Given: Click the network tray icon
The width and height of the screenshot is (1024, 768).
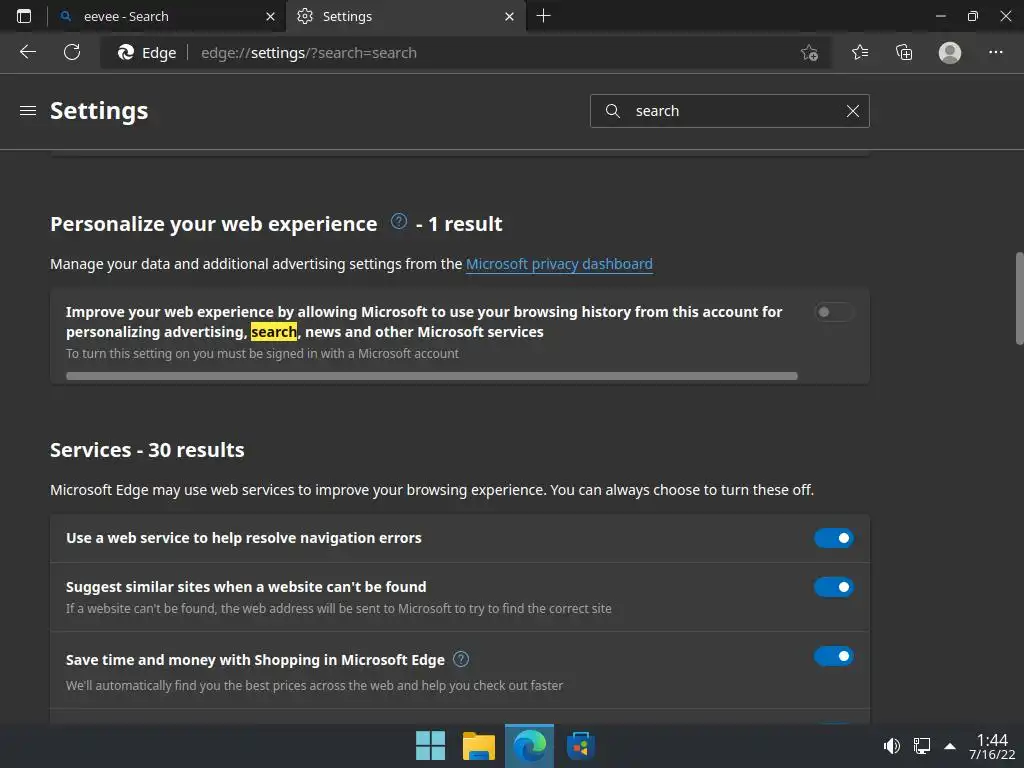Looking at the screenshot, I should (x=921, y=746).
